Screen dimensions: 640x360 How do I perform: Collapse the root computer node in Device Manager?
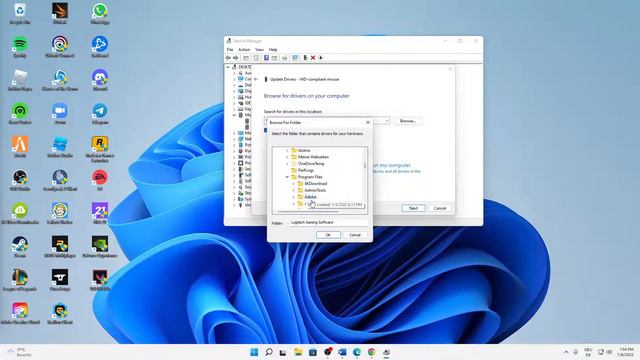228,67
